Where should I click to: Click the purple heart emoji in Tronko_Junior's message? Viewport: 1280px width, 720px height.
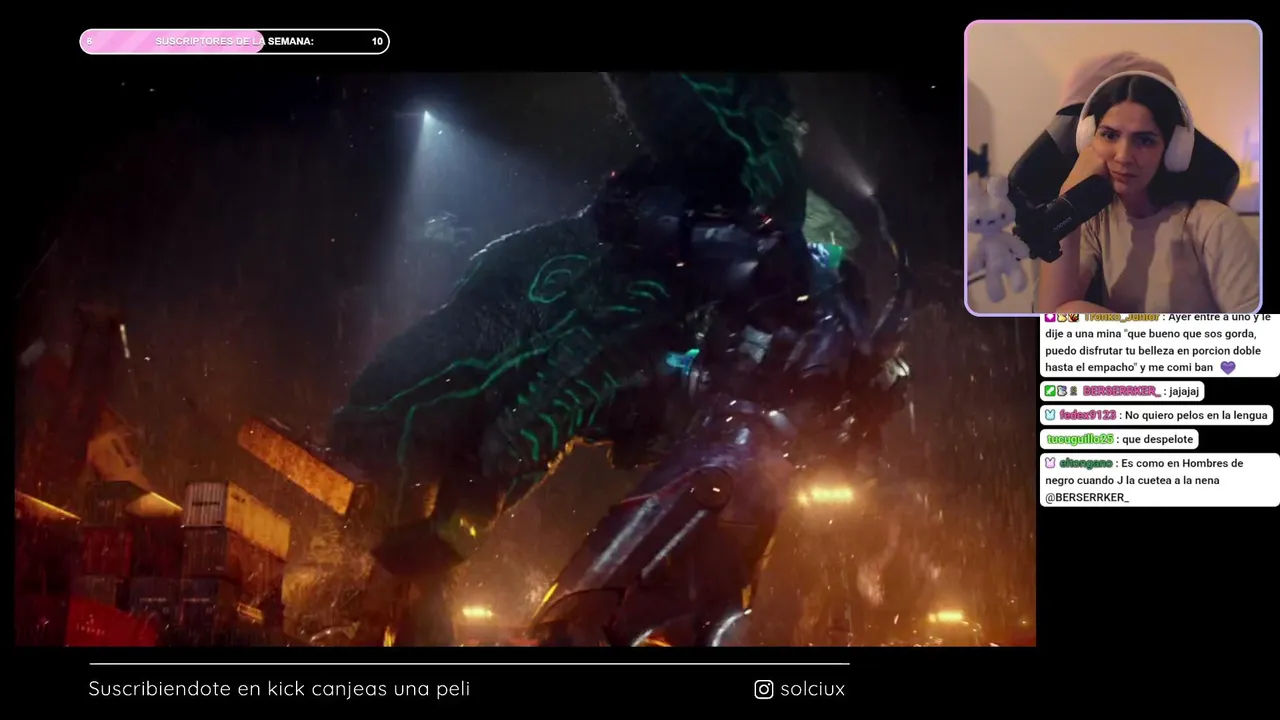pos(1228,367)
